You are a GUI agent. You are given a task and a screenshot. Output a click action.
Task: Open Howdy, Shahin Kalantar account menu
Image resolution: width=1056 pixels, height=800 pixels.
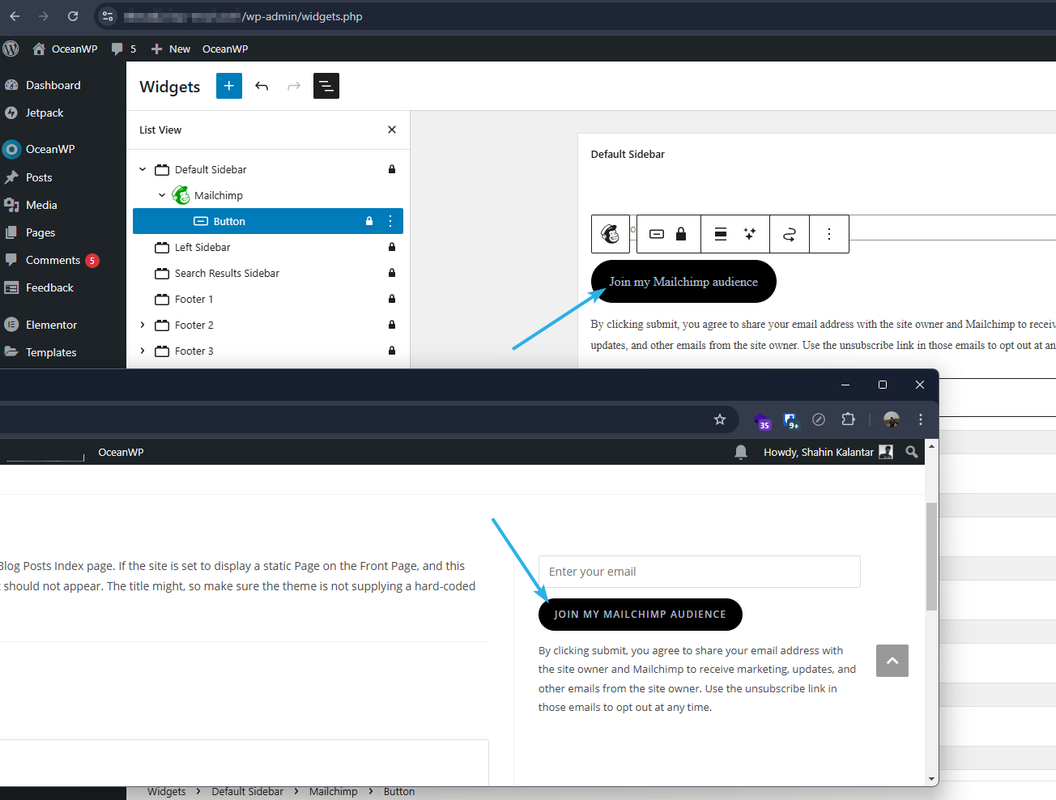point(828,452)
